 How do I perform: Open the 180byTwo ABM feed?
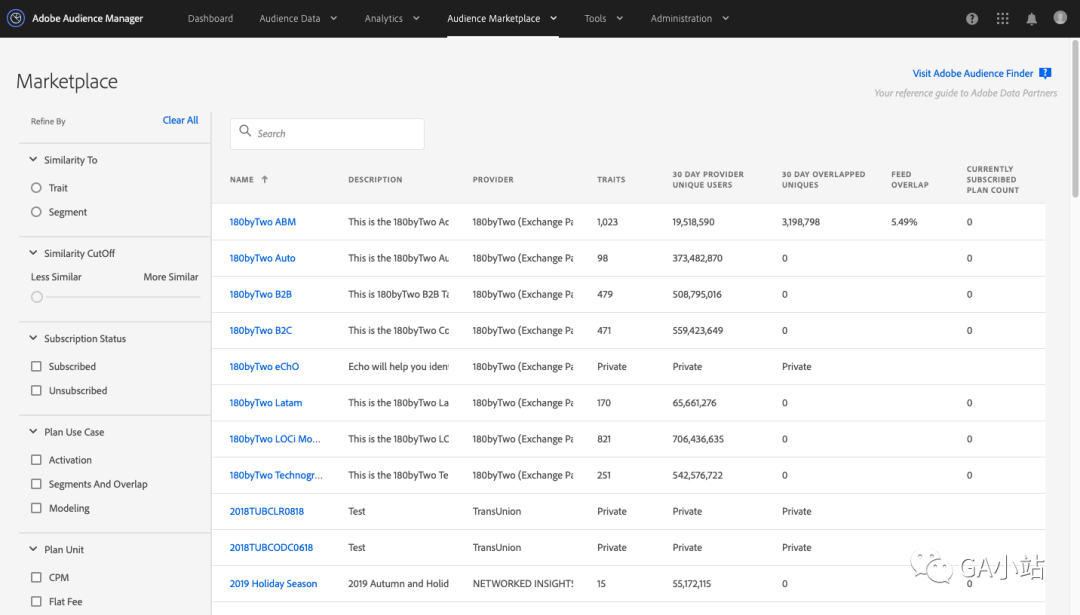[262, 222]
